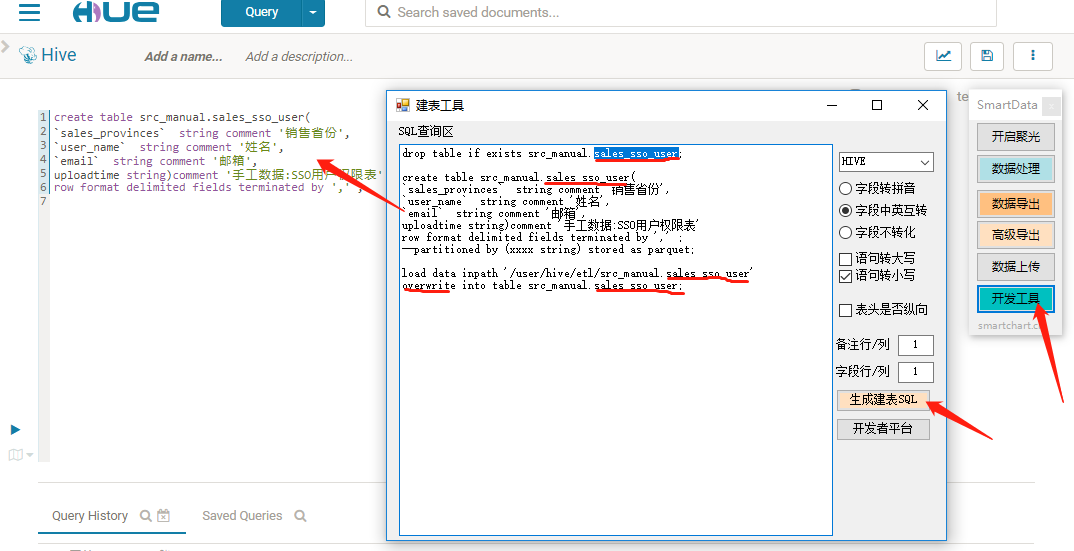The height and width of the screenshot is (551, 1074).
Task: Switch to the Query History tab
Action: [x=90, y=516]
